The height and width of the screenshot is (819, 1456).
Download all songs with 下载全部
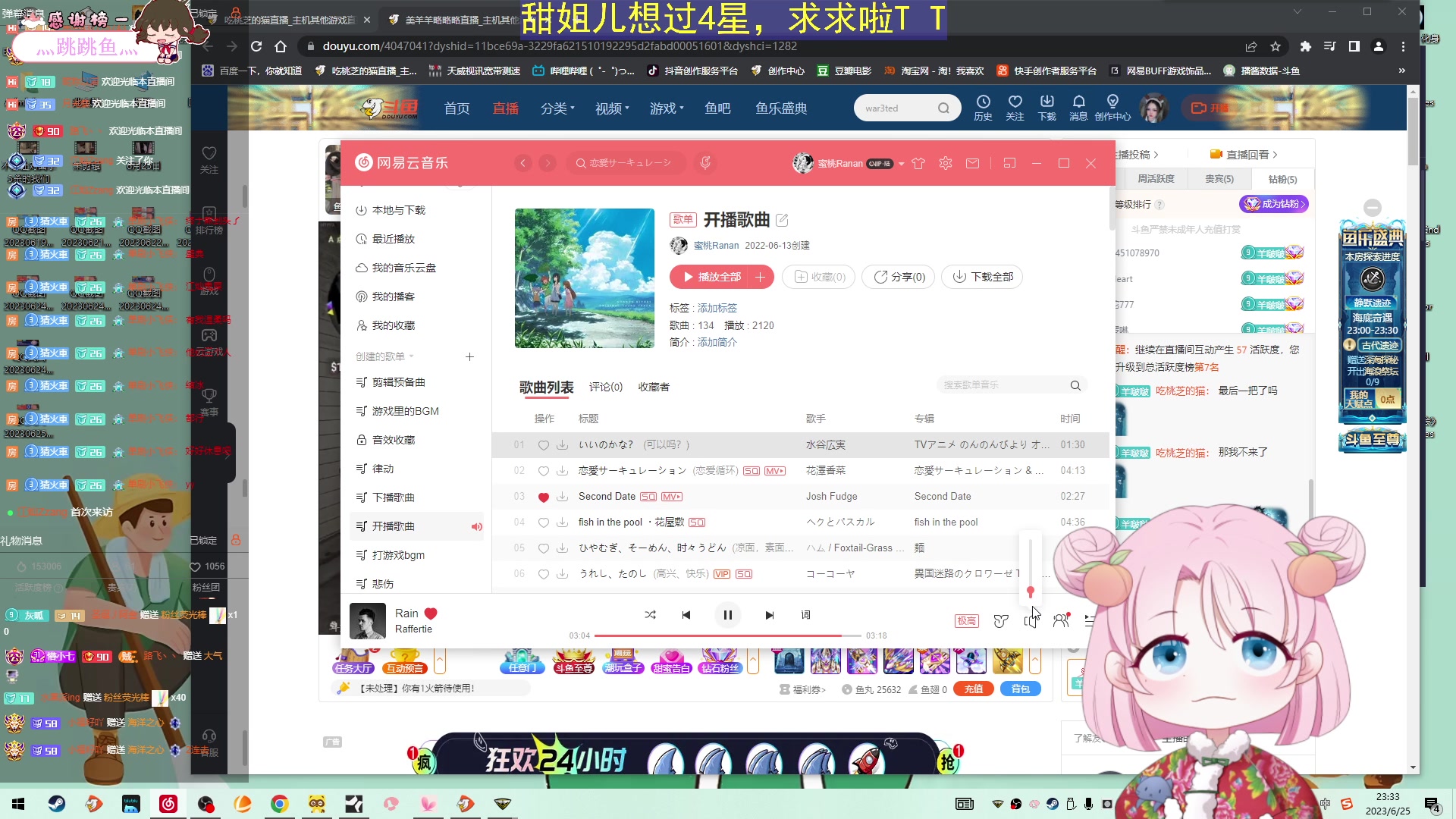[982, 277]
